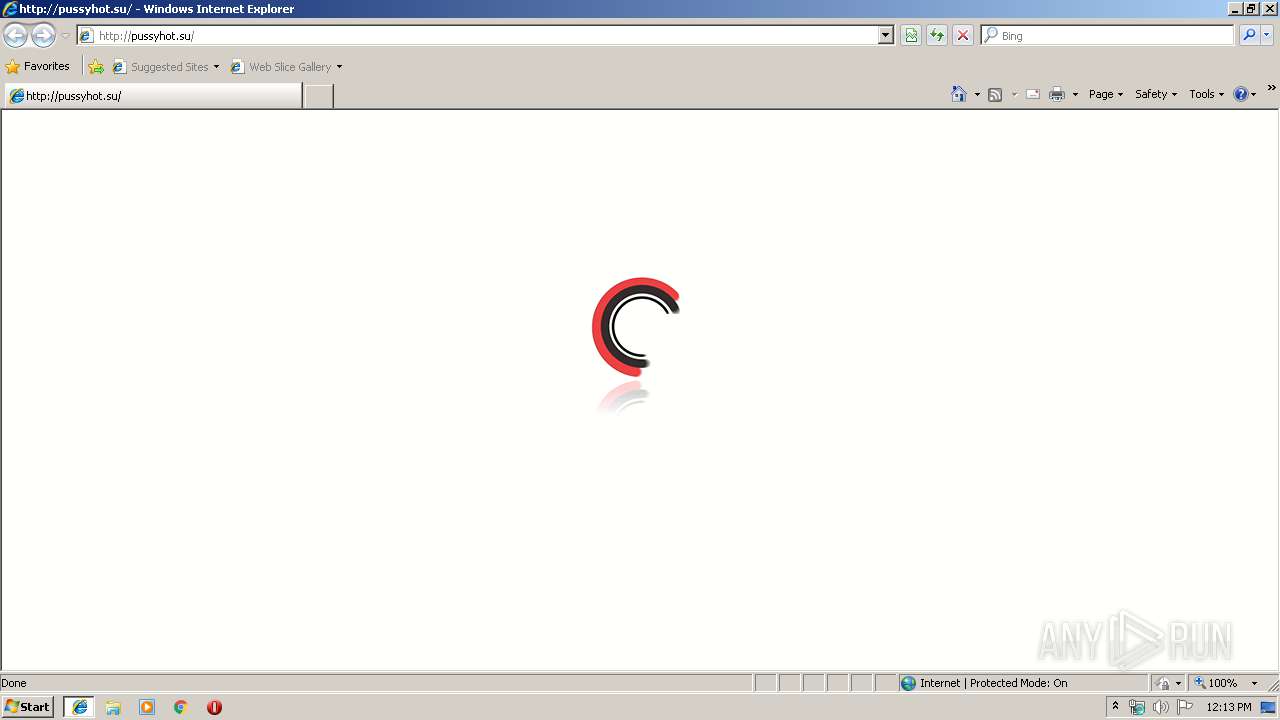Start a search with the magnifier button

tap(1249, 35)
